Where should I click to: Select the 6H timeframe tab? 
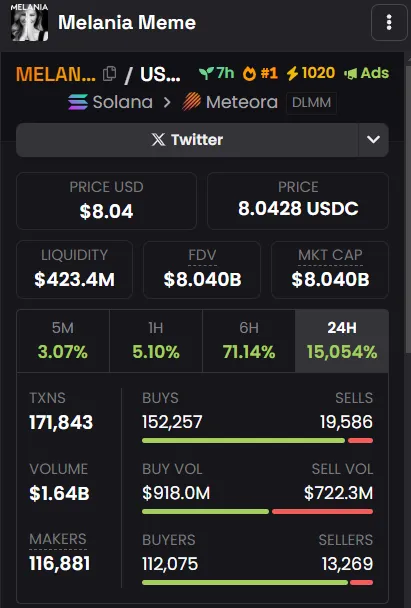(x=249, y=341)
